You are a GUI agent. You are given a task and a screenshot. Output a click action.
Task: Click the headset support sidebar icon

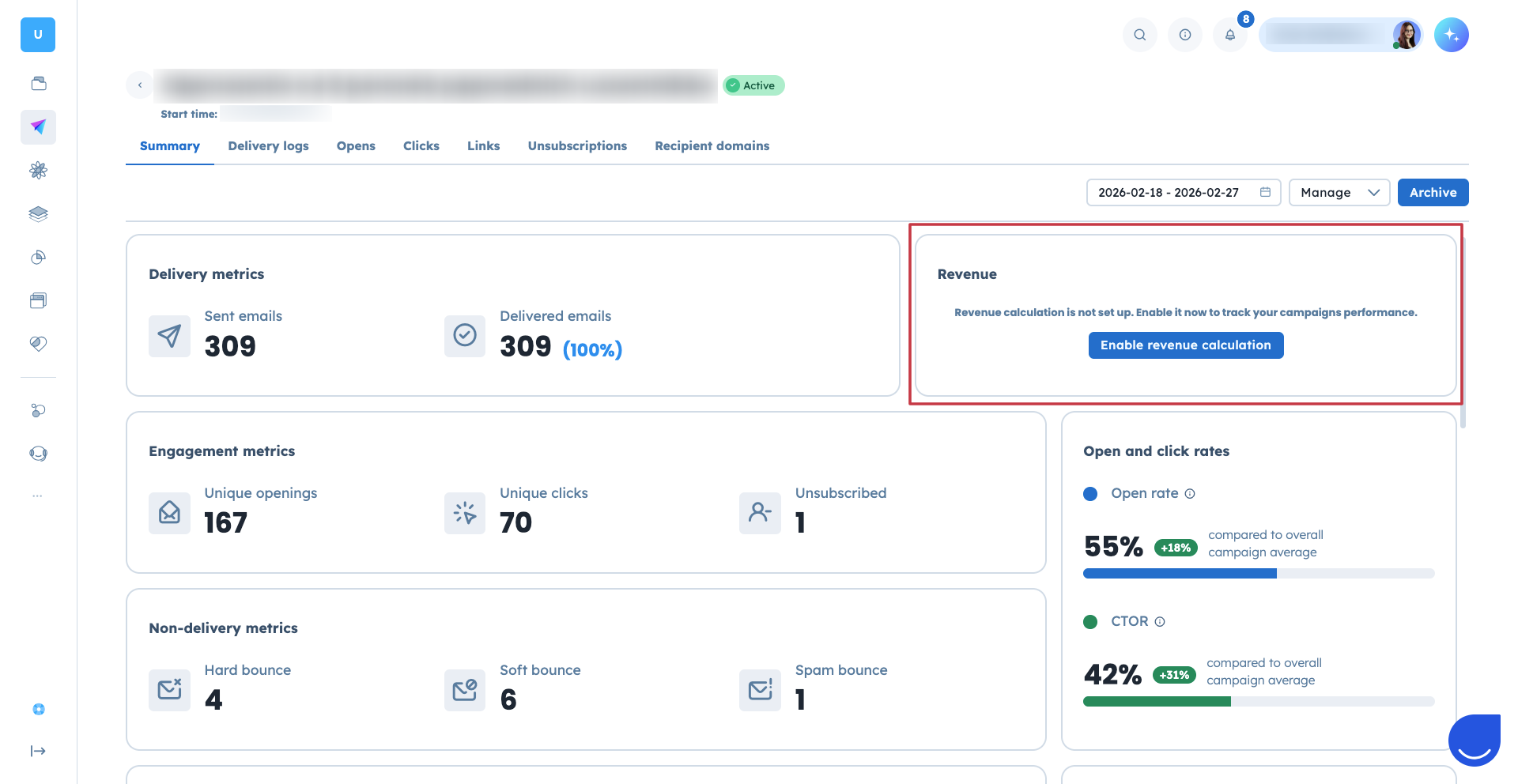click(x=38, y=454)
